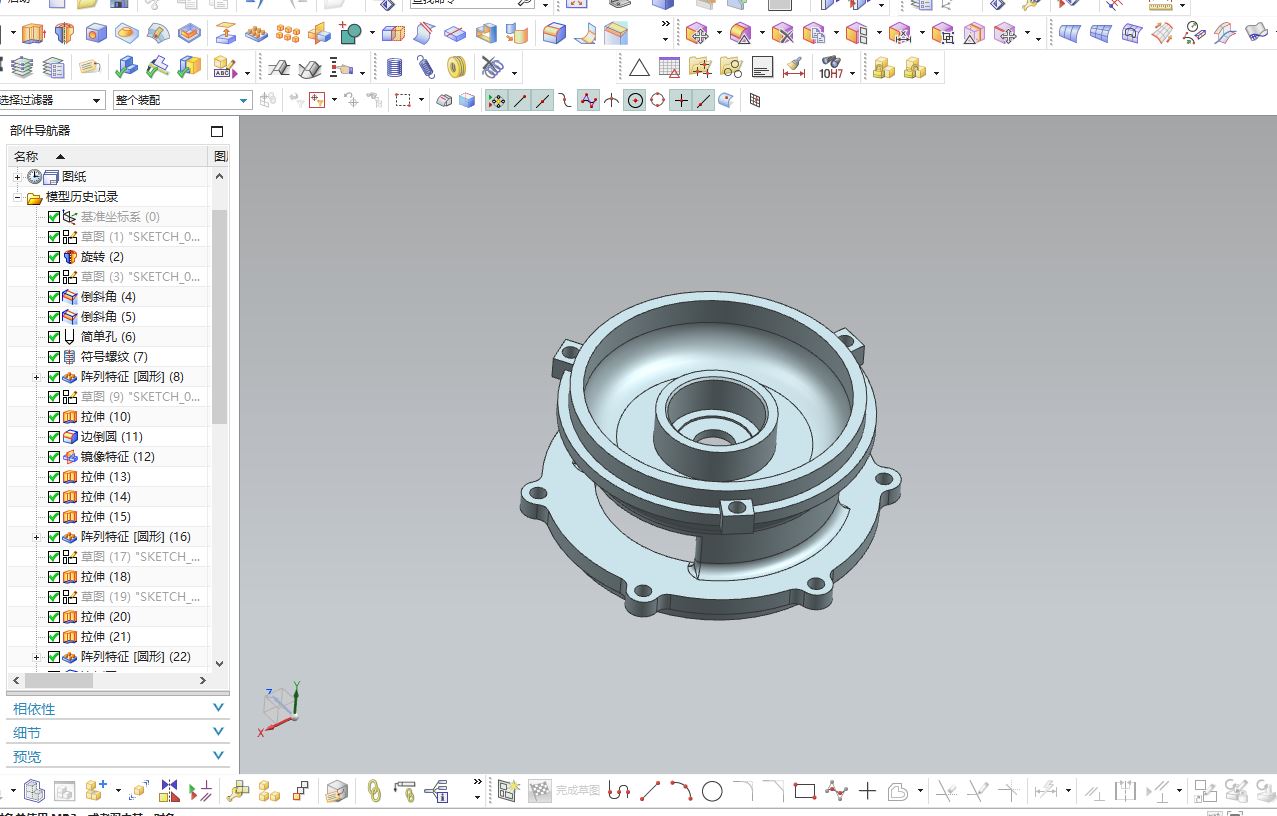
Task: Open the dropdown arrow beside the 10H7 icon
Action: (x=853, y=72)
